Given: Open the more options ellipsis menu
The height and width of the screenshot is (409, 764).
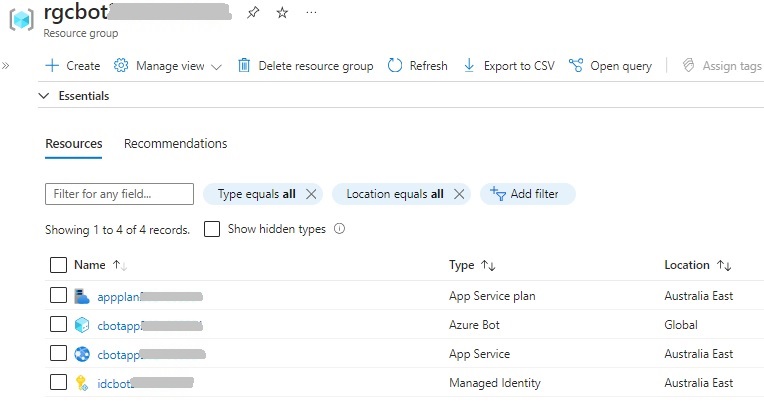Looking at the screenshot, I should coord(312,13).
